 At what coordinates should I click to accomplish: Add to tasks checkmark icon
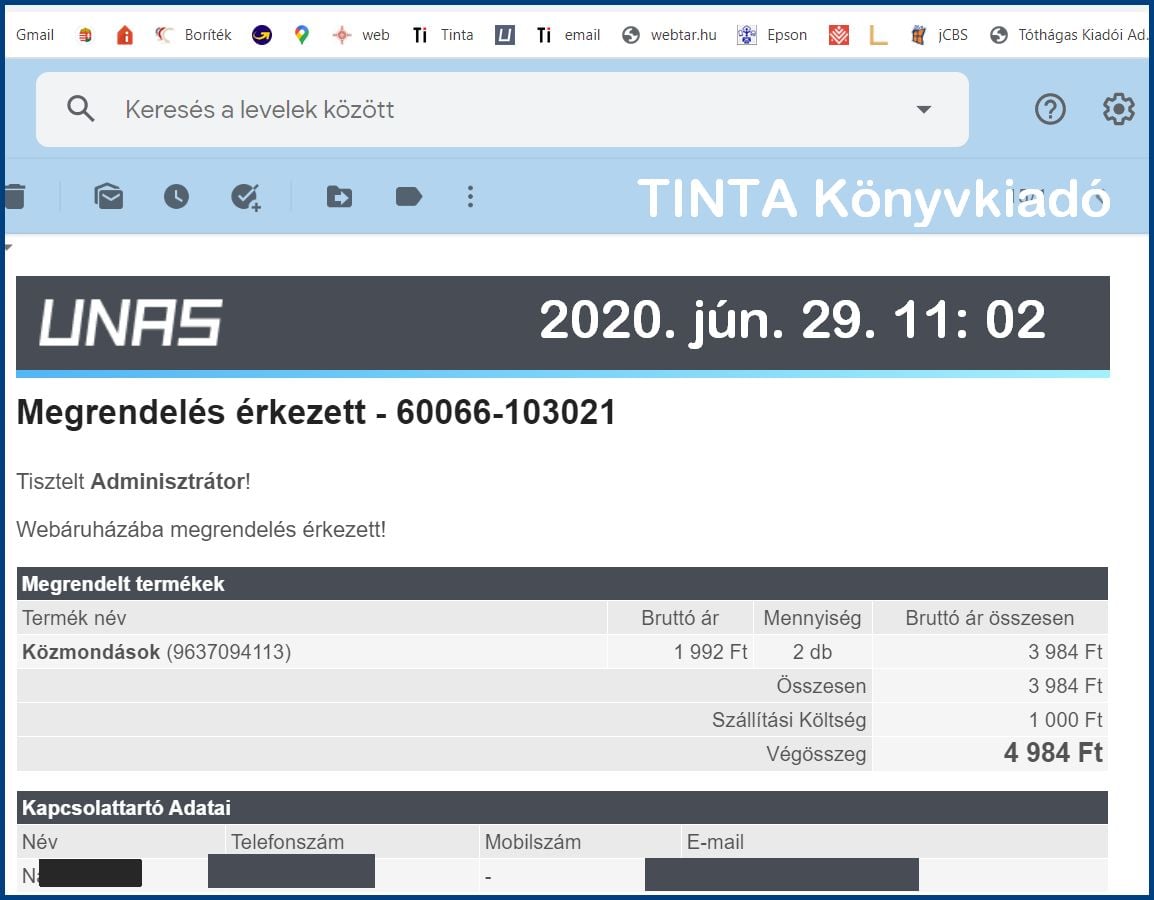(246, 197)
